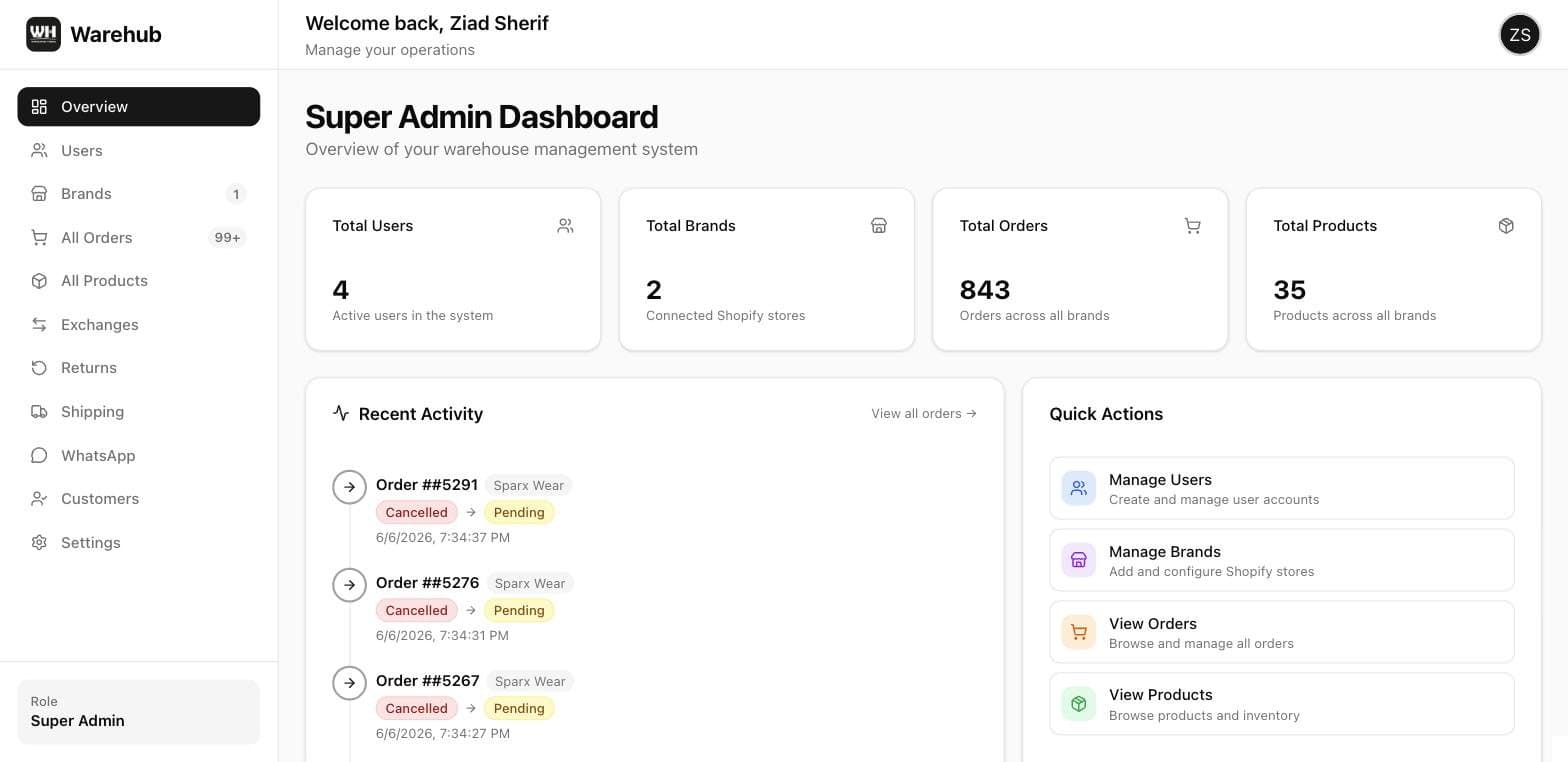Open the Shipping menu item
Viewport: 1568px width, 762px height.
(139, 411)
